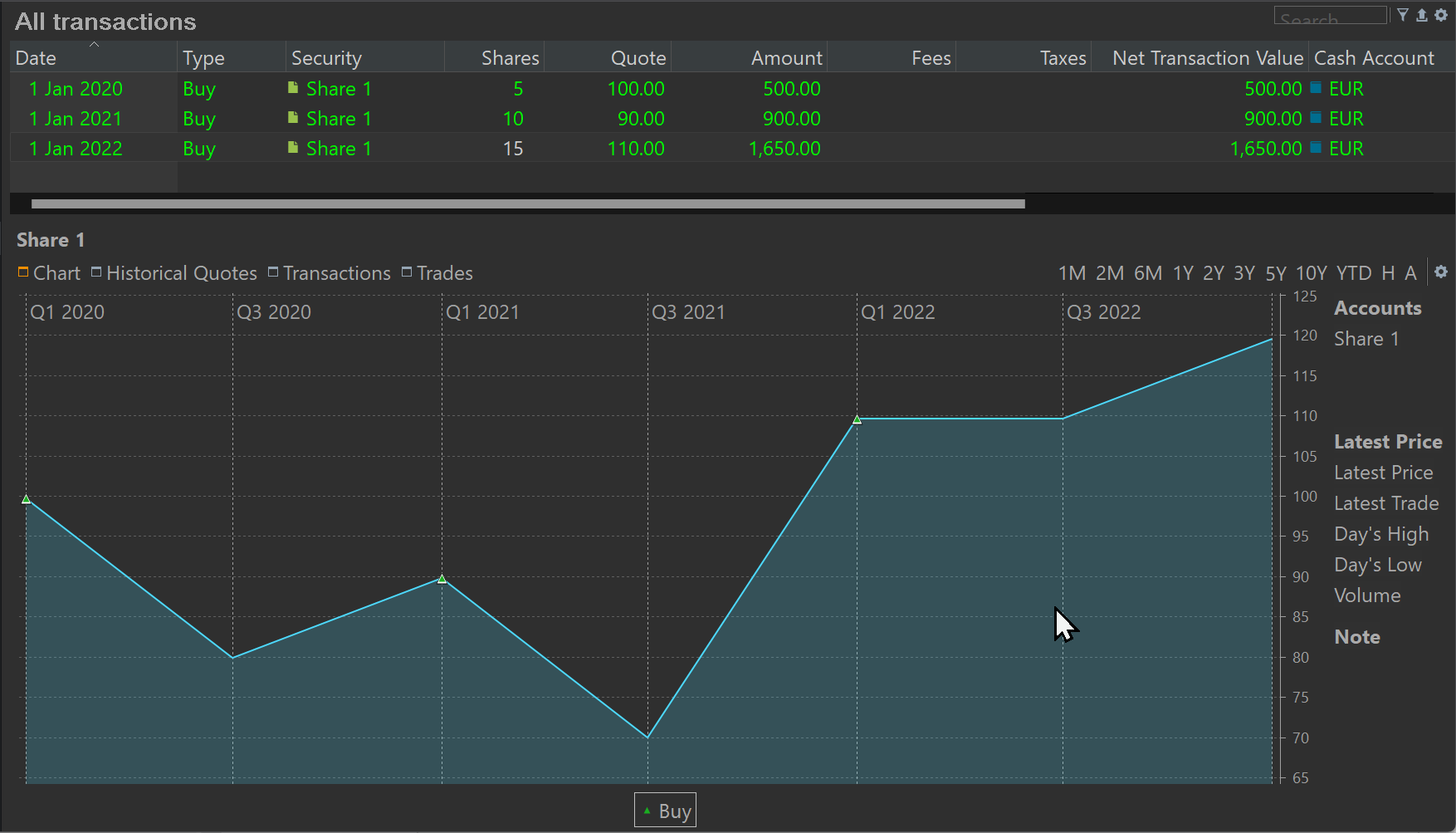Set chart range to 6M
Image resolution: width=1456 pixels, height=833 pixels.
coord(1148,273)
